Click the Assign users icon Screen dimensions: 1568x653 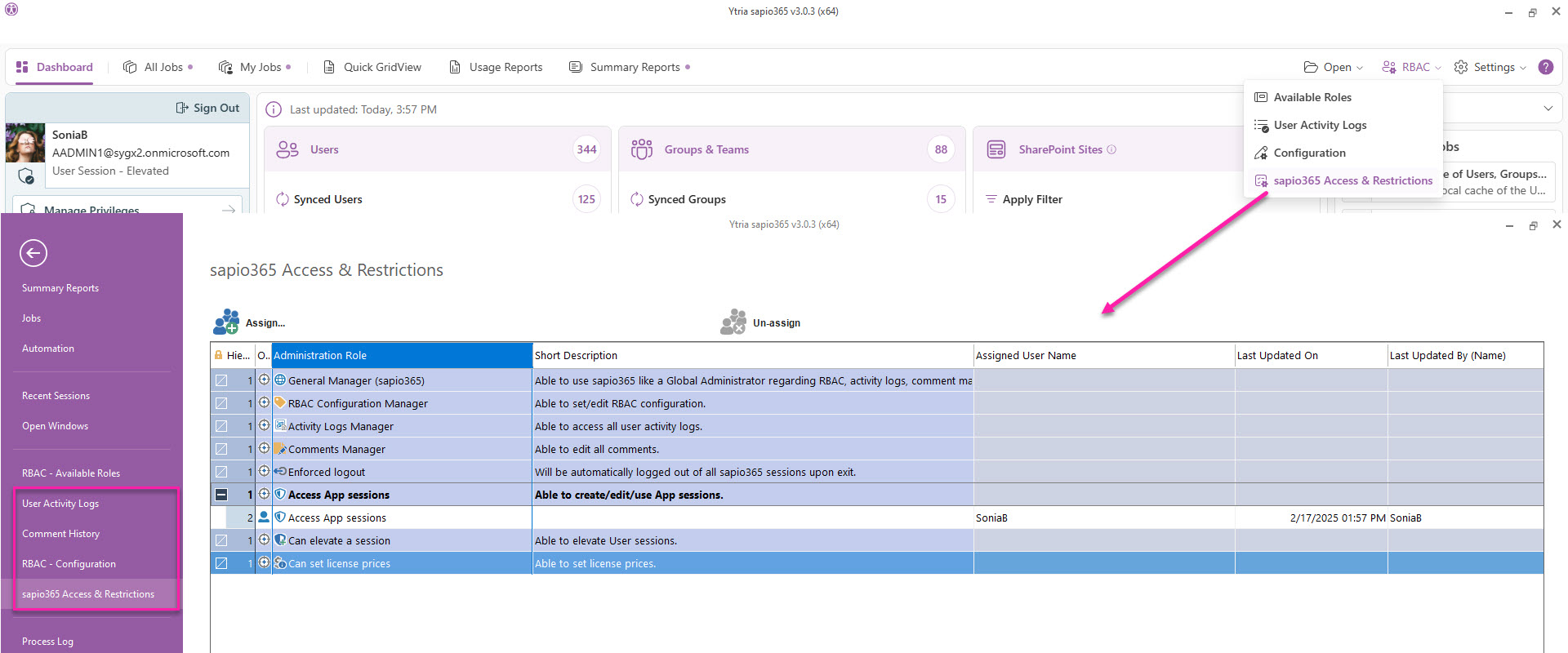point(226,322)
